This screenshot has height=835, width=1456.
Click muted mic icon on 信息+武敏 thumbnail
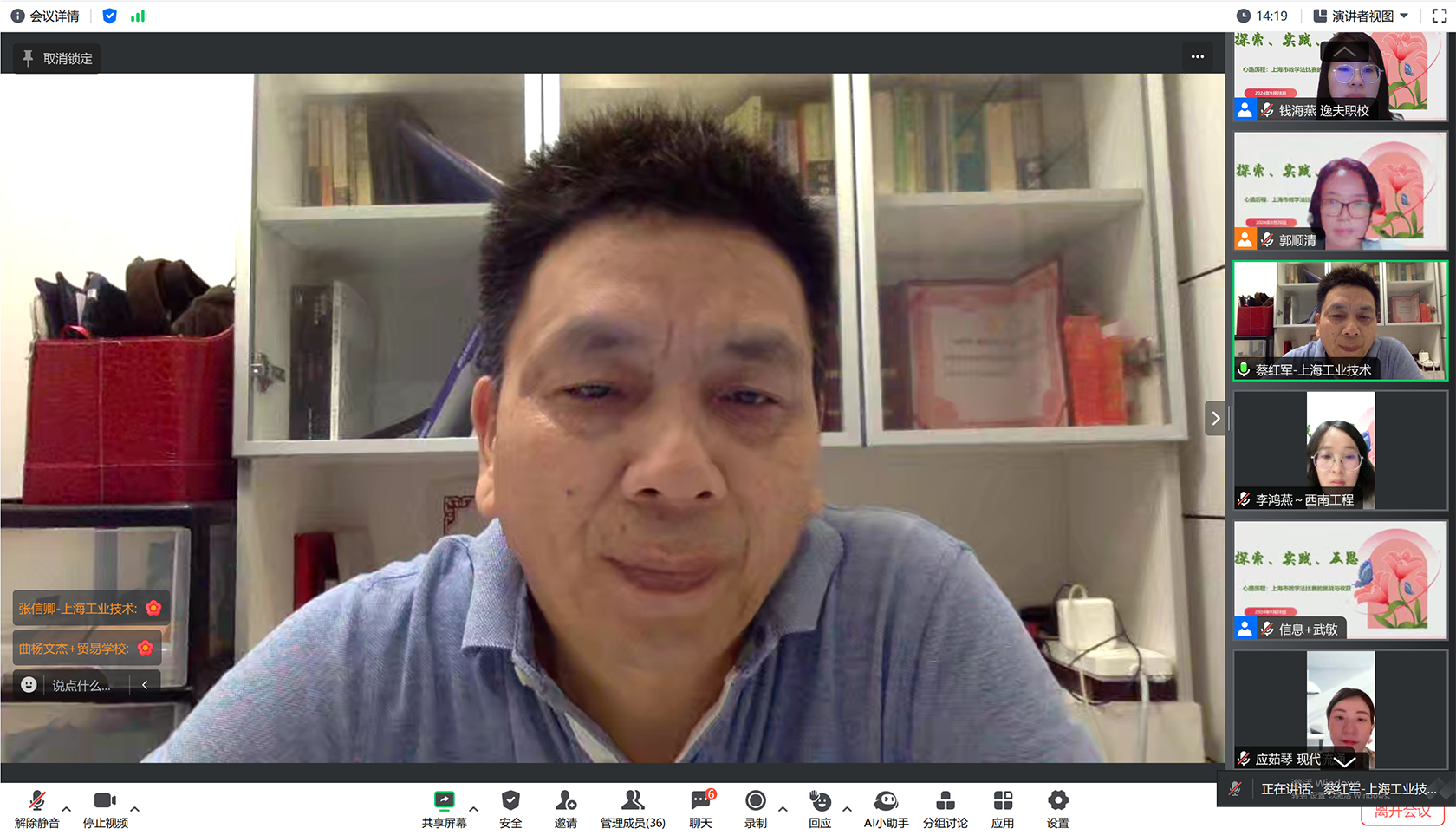click(1267, 629)
